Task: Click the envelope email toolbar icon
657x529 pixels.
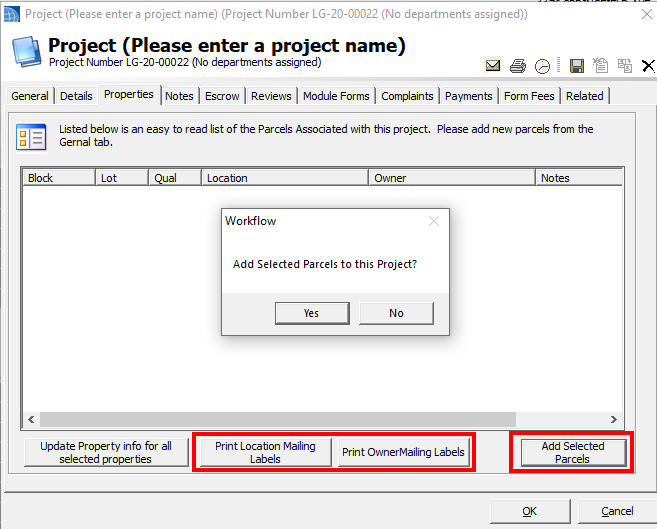Action: [x=493, y=66]
